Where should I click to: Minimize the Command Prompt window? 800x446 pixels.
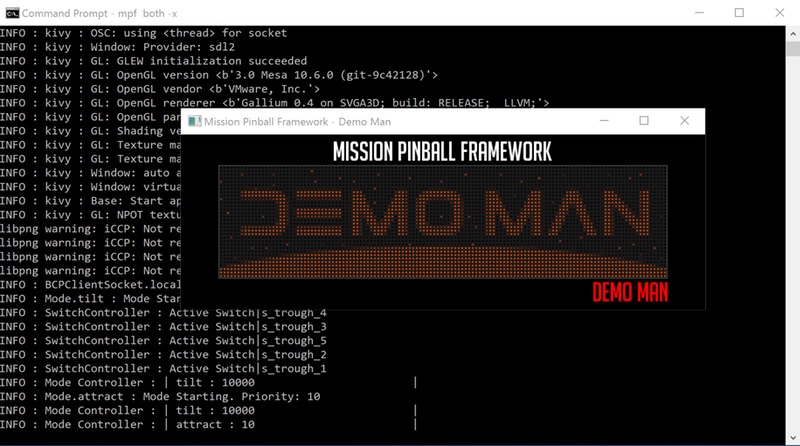coord(693,14)
